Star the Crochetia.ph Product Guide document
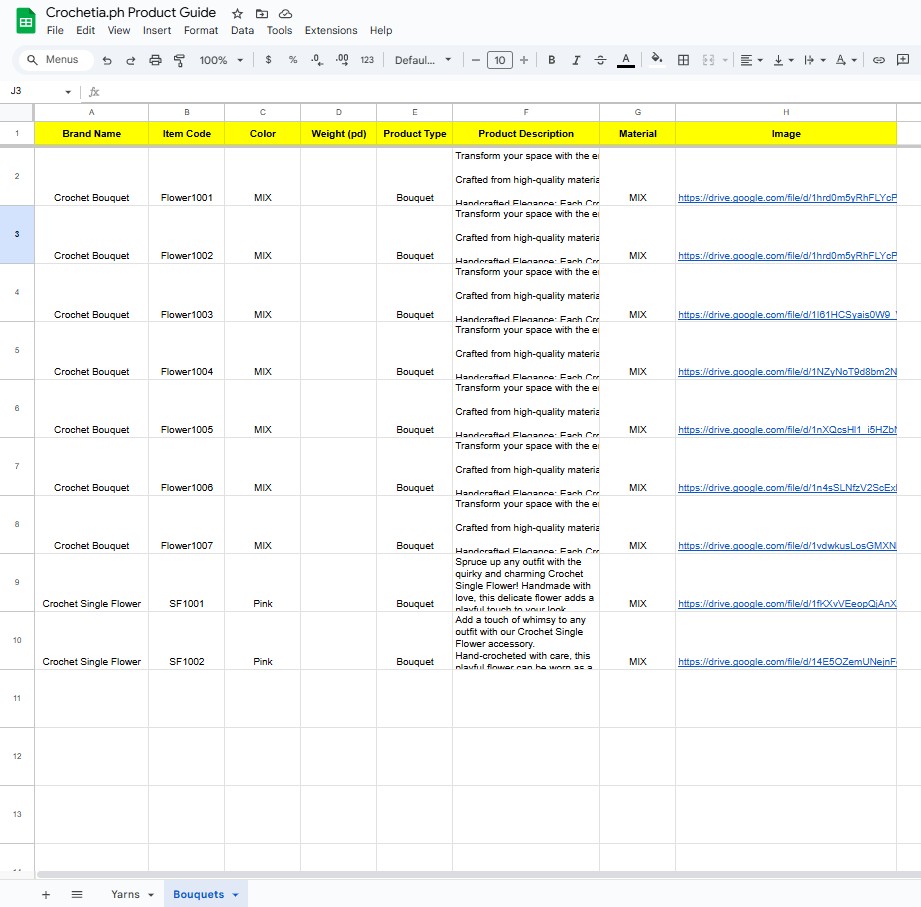This screenshot has width=921, height=907. (x=237, y=14)
